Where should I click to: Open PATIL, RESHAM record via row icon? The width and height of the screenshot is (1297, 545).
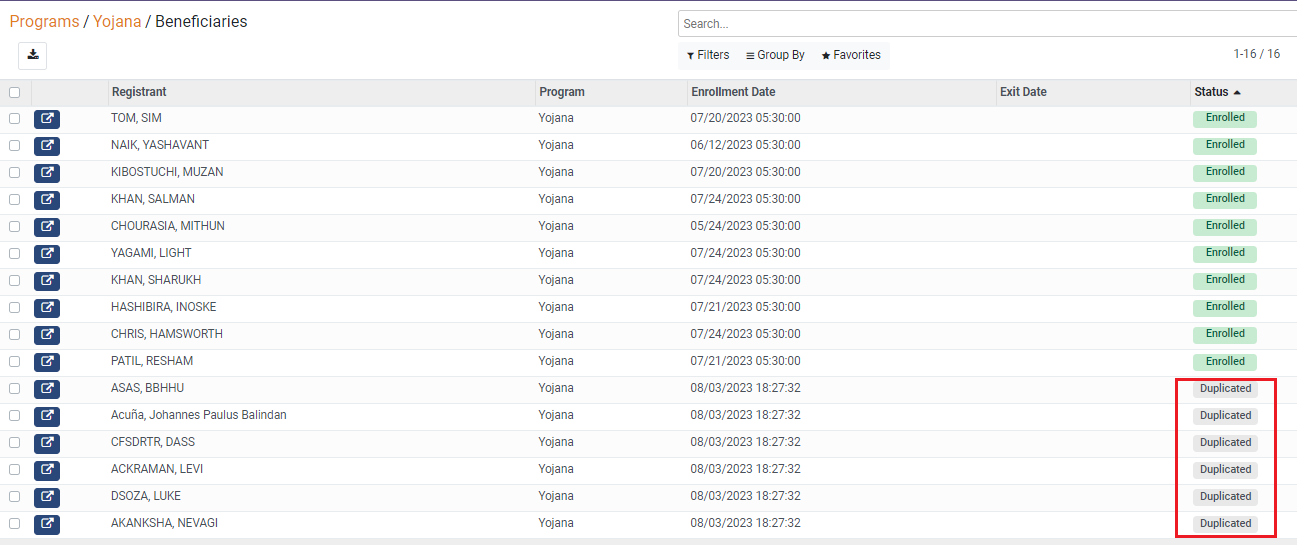click(x=47, y=362)
